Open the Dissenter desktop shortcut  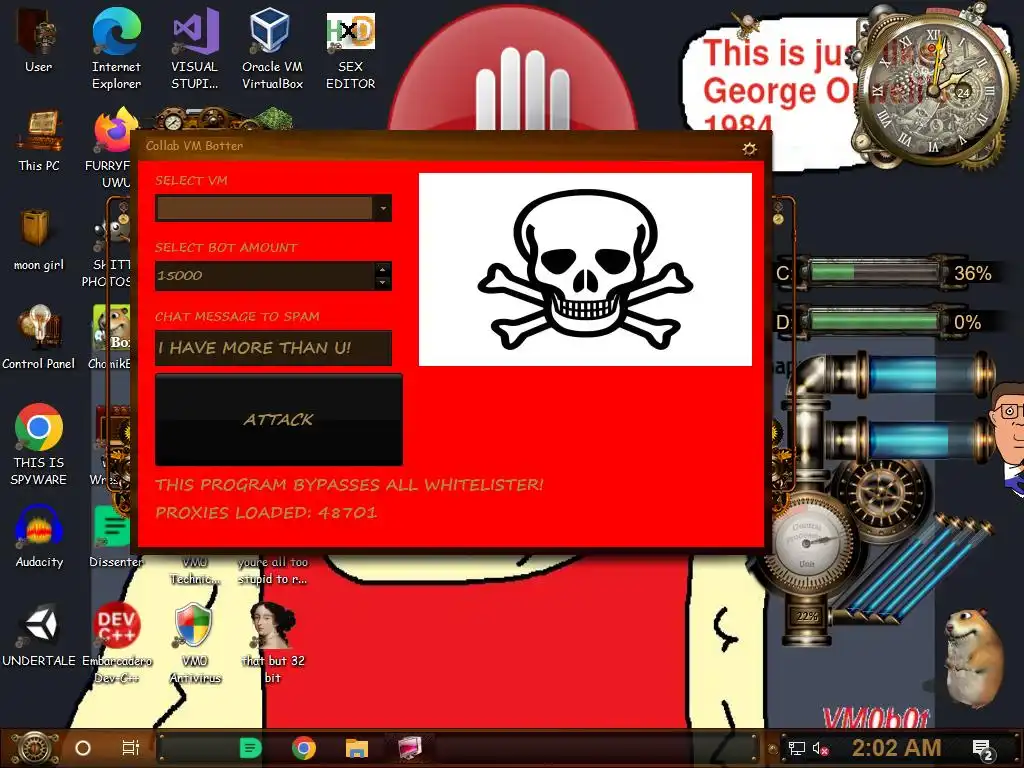click(x=116, y=536)
